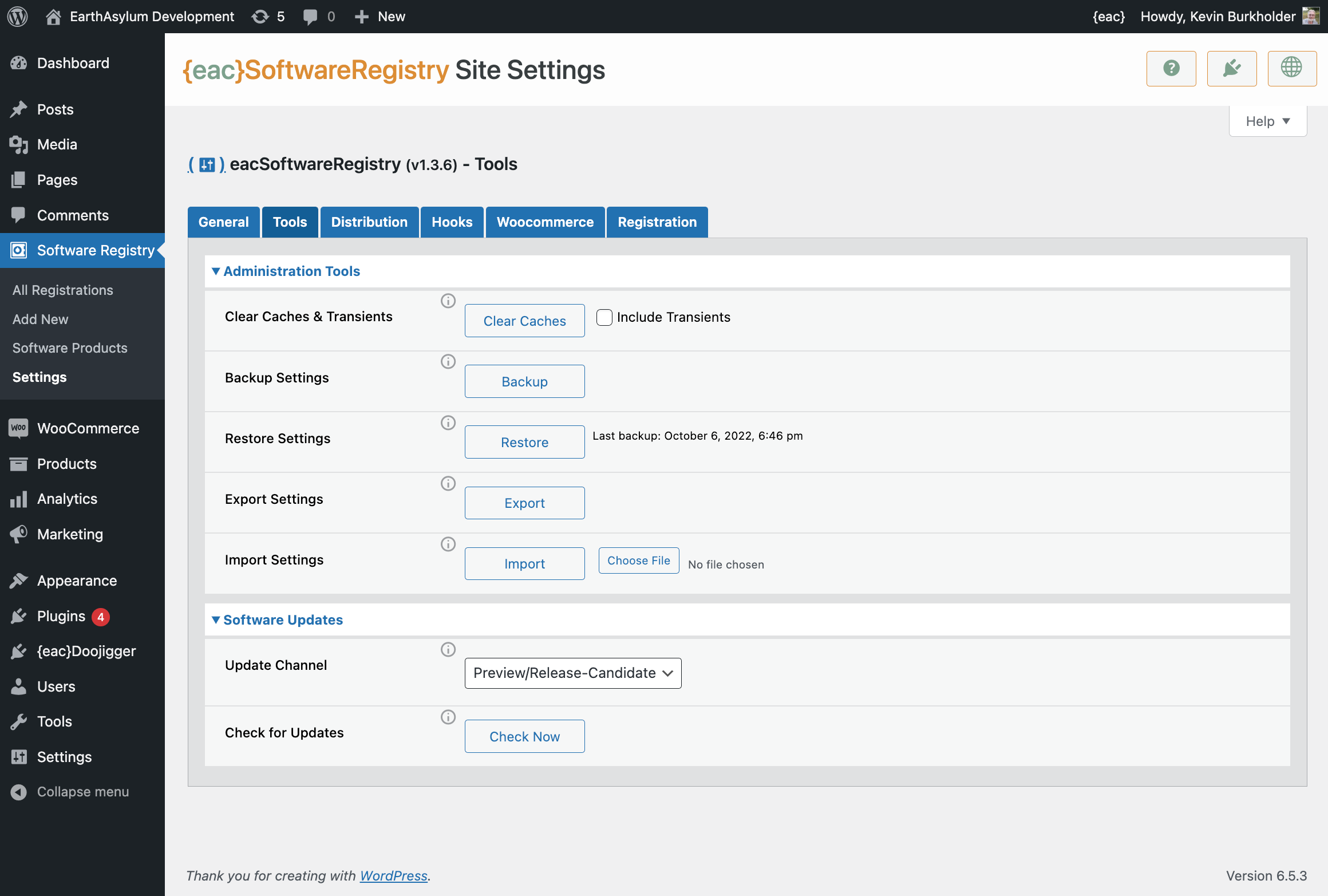
Task: Switch to the General settings tab
Action: tap(224, 221)
